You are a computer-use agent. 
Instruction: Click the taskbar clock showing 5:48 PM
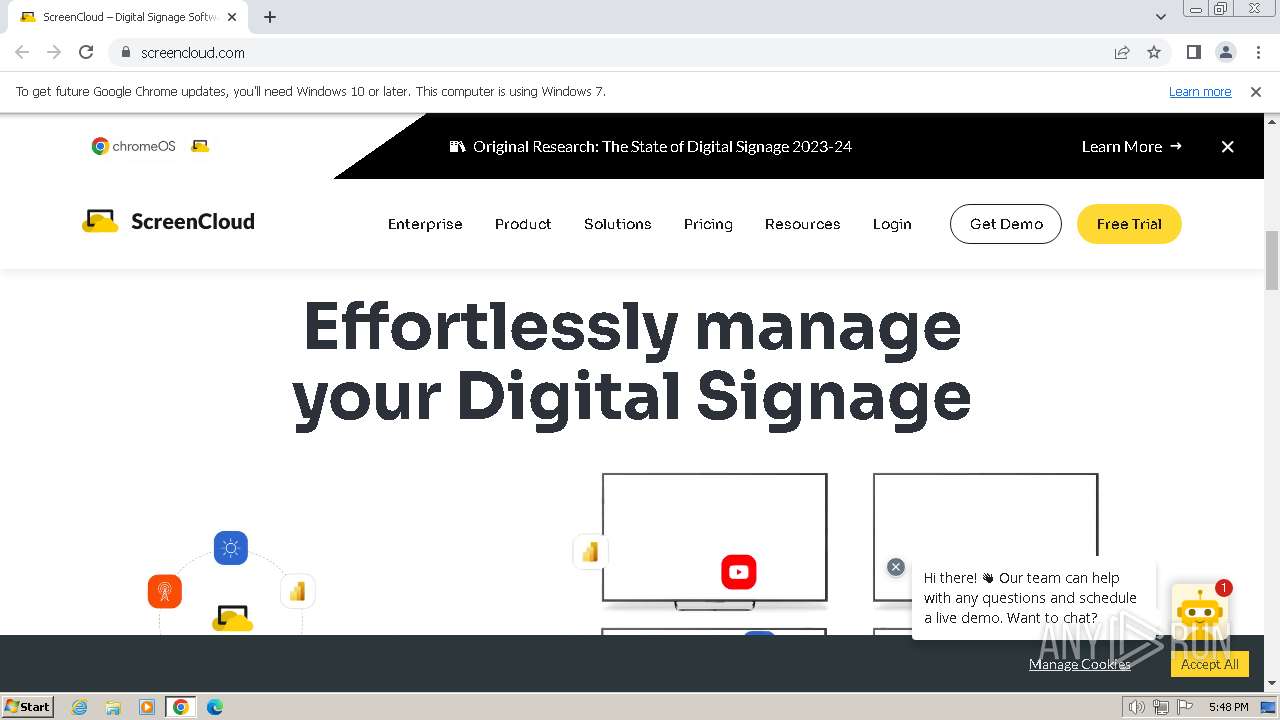[x=1228, y=707]
